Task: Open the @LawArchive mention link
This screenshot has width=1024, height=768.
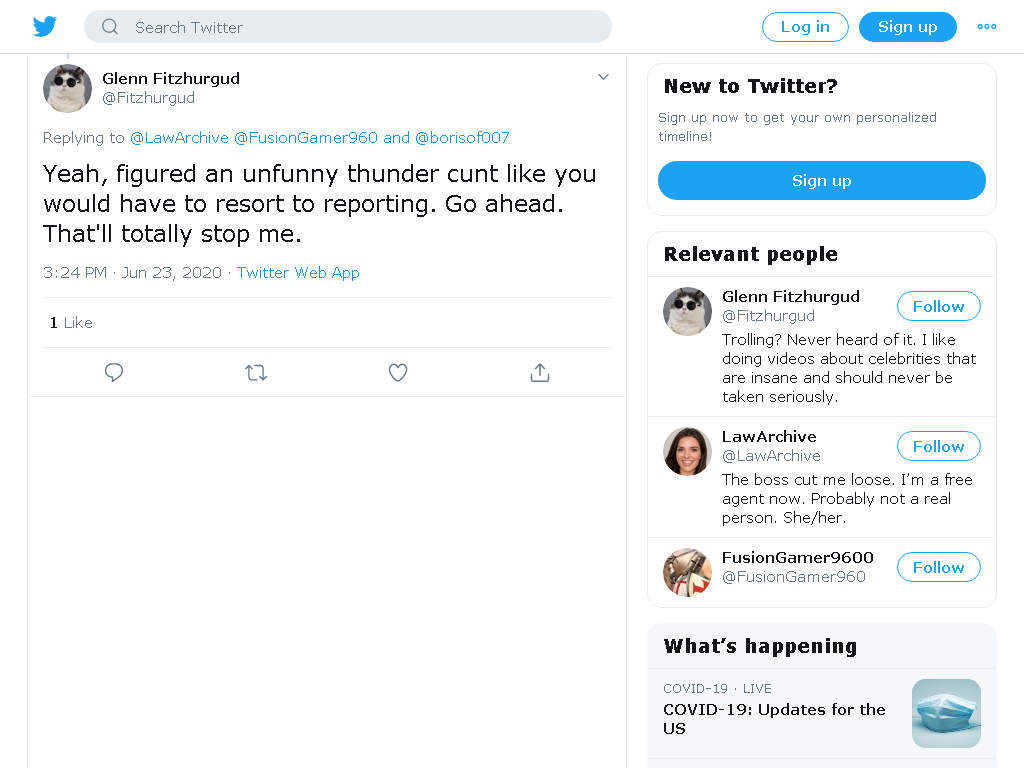Action: [x=179, y=138]
